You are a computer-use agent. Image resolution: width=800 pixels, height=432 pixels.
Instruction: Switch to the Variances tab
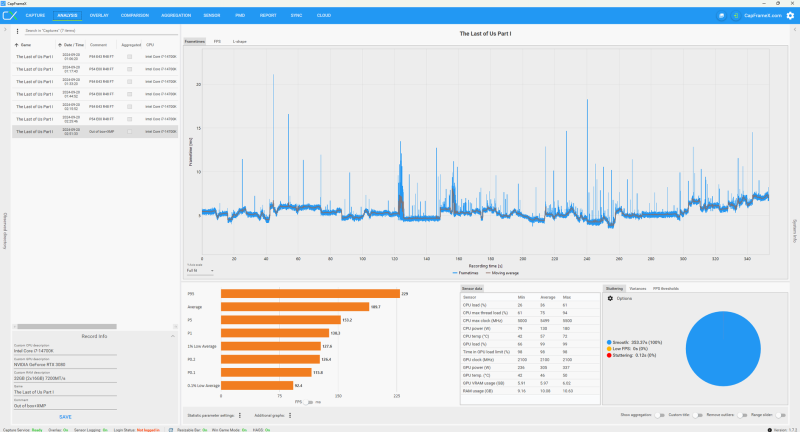tap(638, 289)
